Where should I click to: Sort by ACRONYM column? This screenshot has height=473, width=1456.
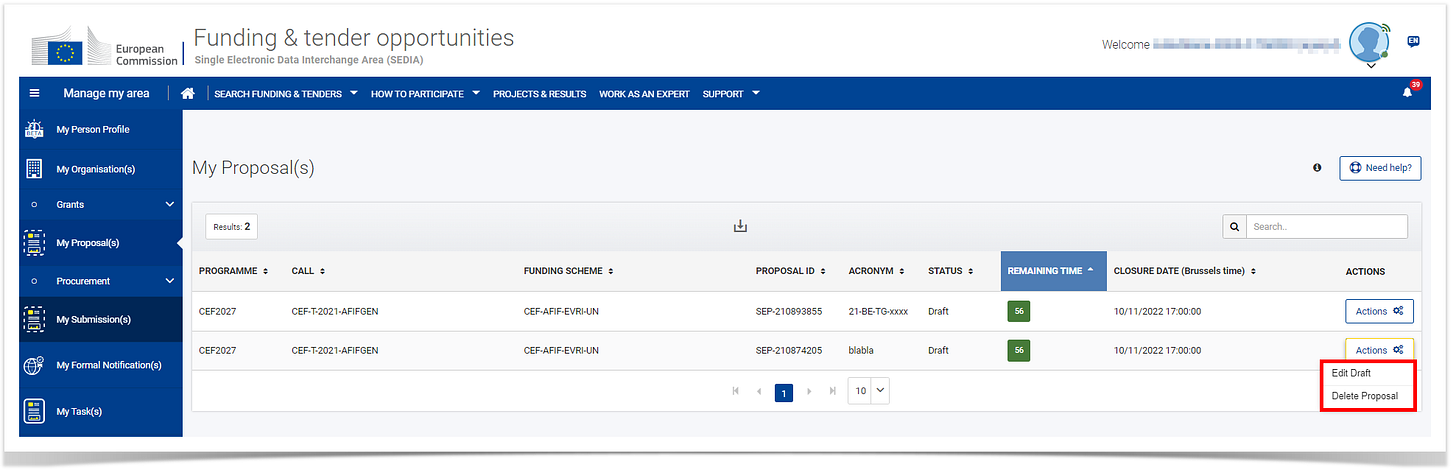(877, 271)
